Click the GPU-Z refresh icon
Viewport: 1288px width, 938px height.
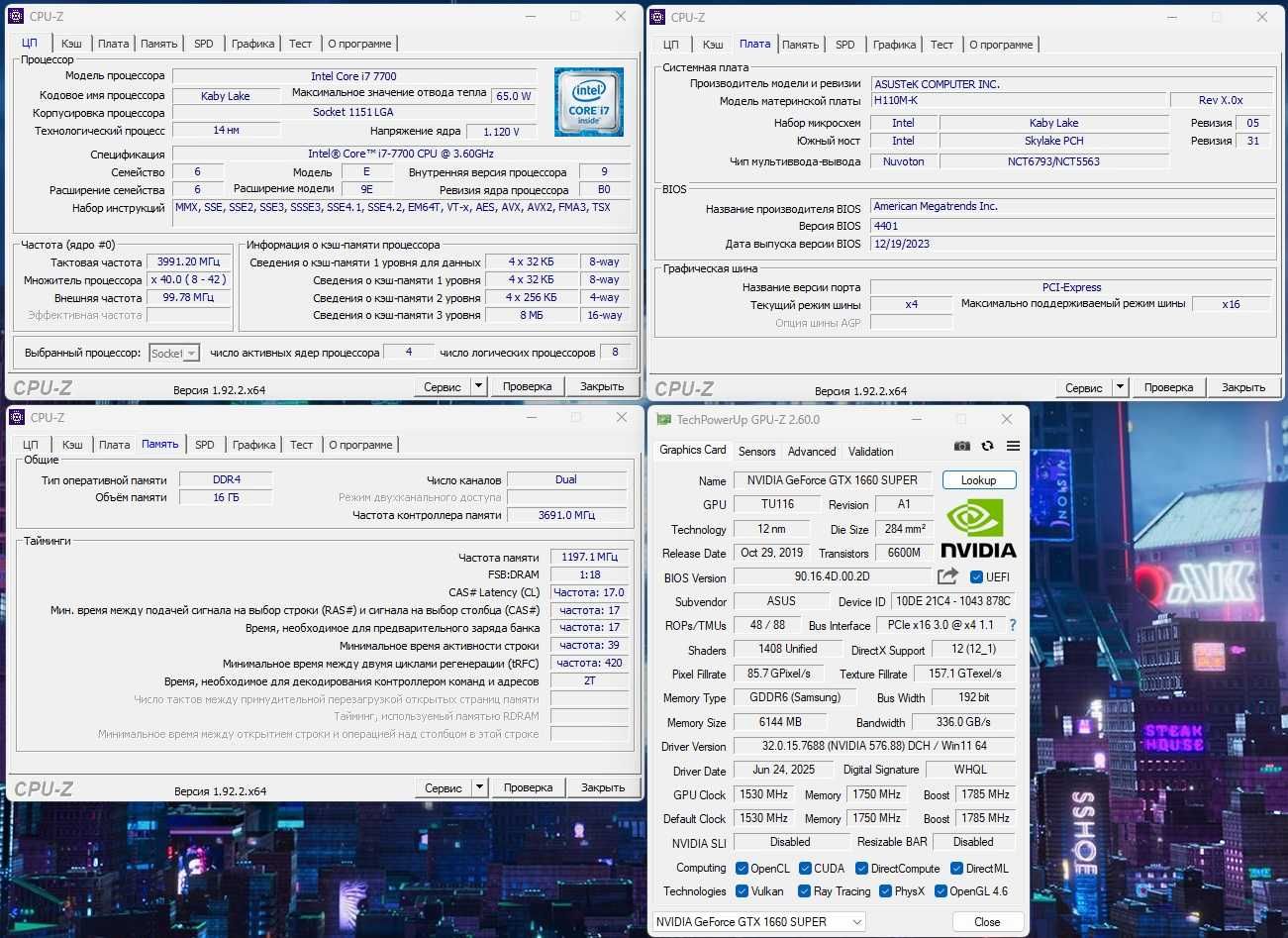tap(987, 447)
